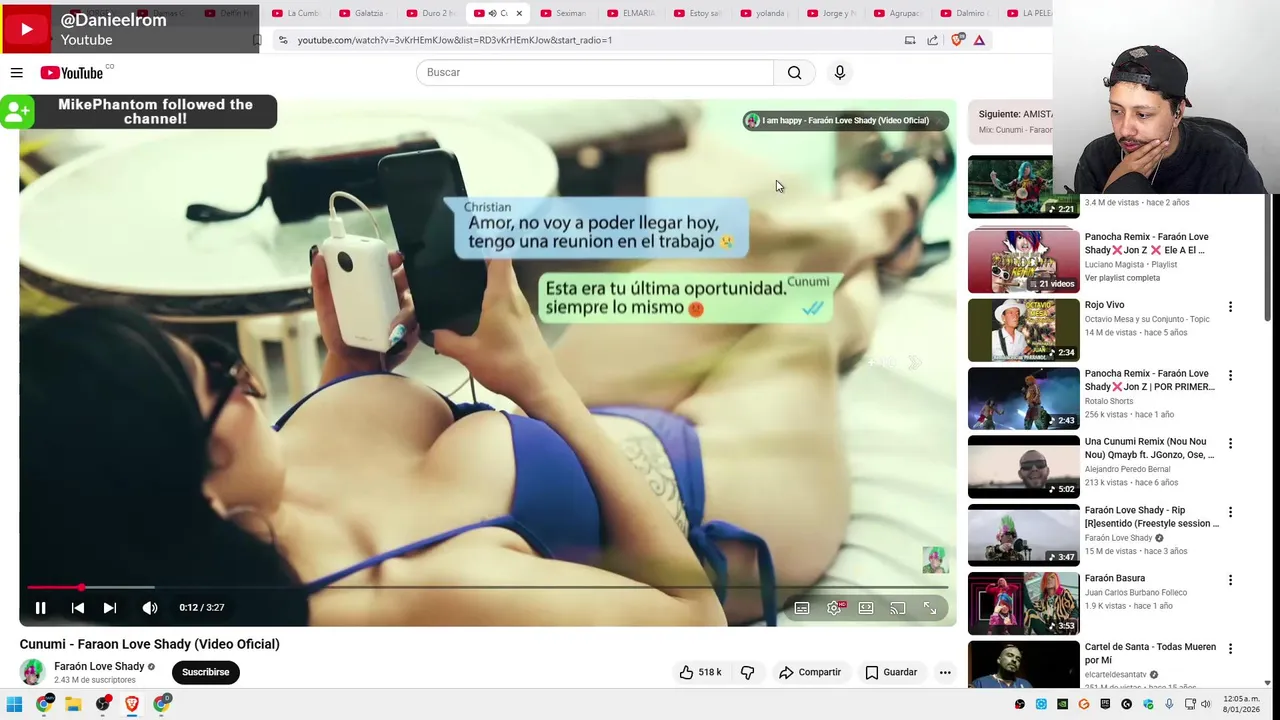Screen dimensions: 1280x720
Task: Open Una Cunumi Remix thumbnail
Action: (x=1024, y=466)
